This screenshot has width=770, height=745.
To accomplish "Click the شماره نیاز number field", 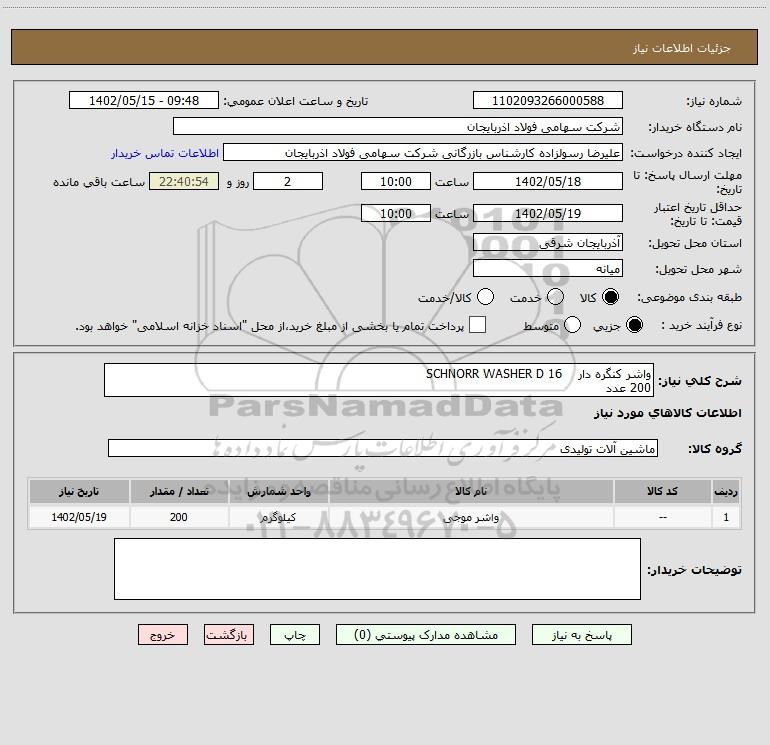I will pyautogui.click(x=548, y=100).
